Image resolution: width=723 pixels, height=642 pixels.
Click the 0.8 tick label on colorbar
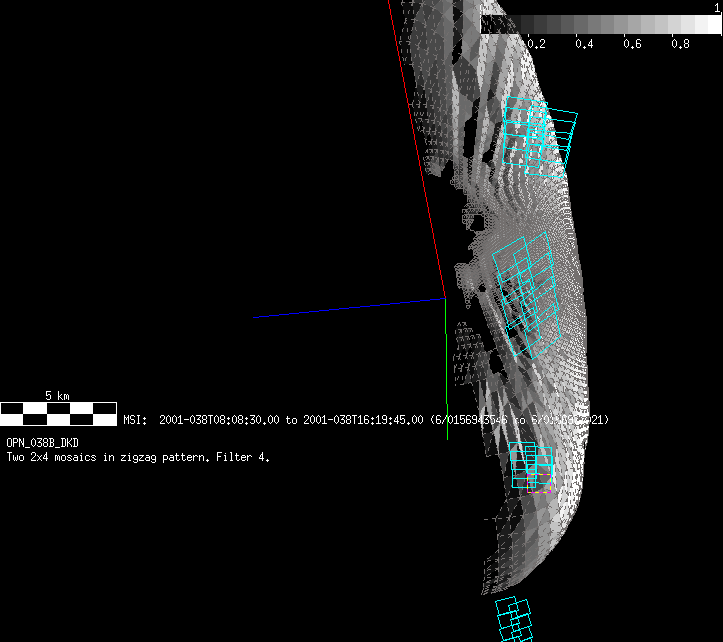680,44
